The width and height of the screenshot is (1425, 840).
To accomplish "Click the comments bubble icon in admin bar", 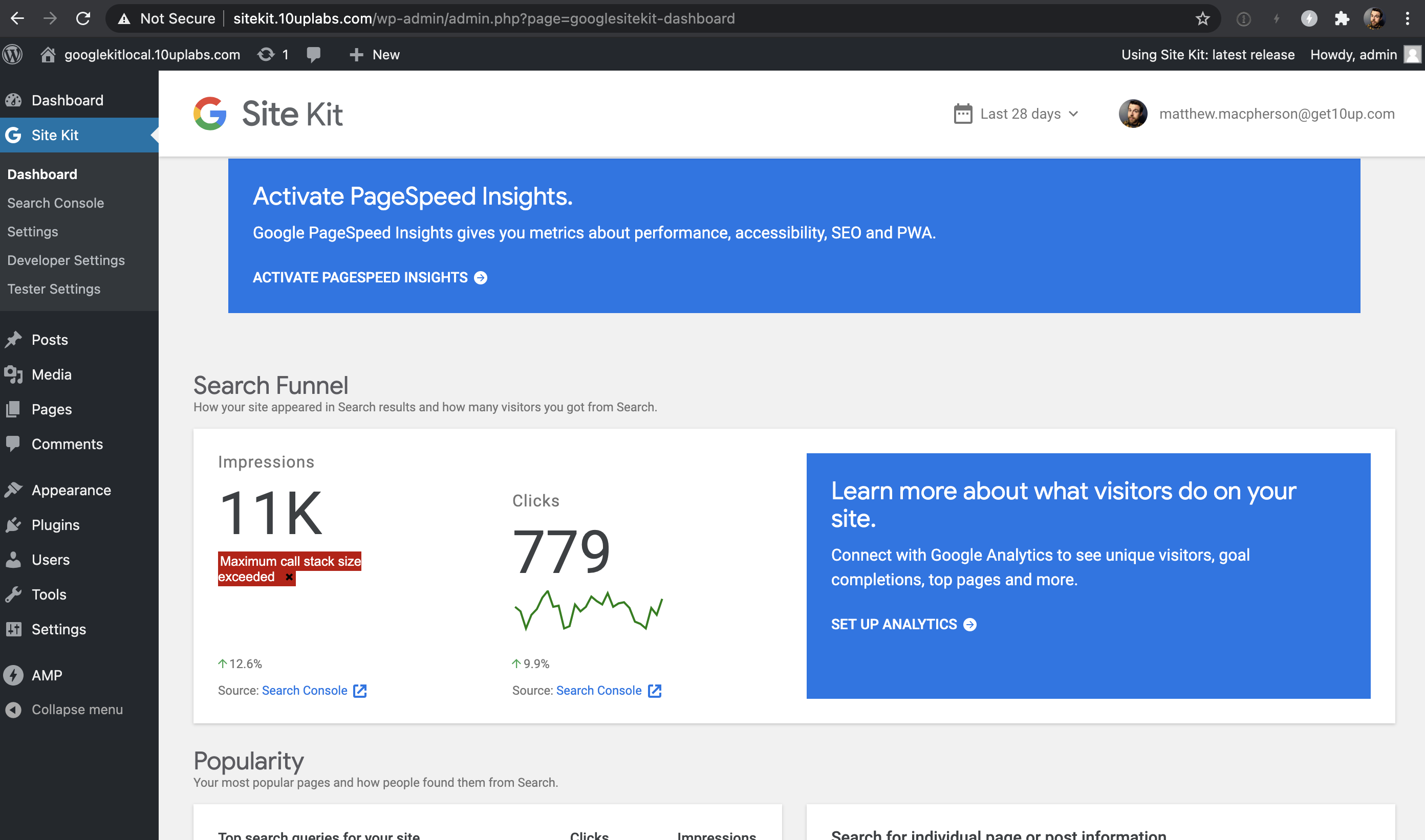I will 314,54.
